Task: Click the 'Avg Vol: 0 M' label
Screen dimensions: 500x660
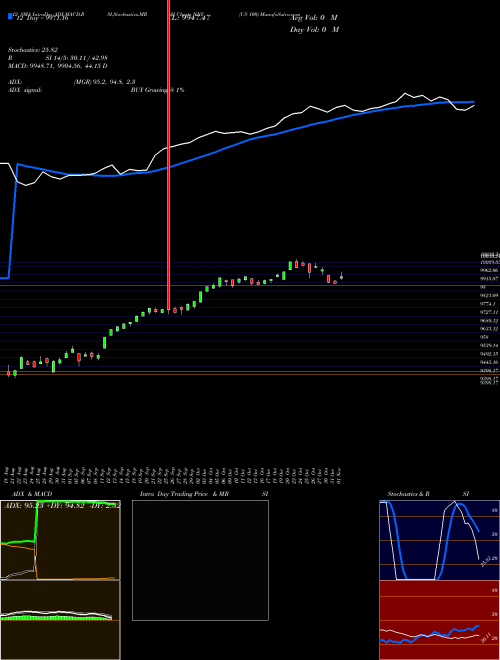Action: tap(314, 18)
